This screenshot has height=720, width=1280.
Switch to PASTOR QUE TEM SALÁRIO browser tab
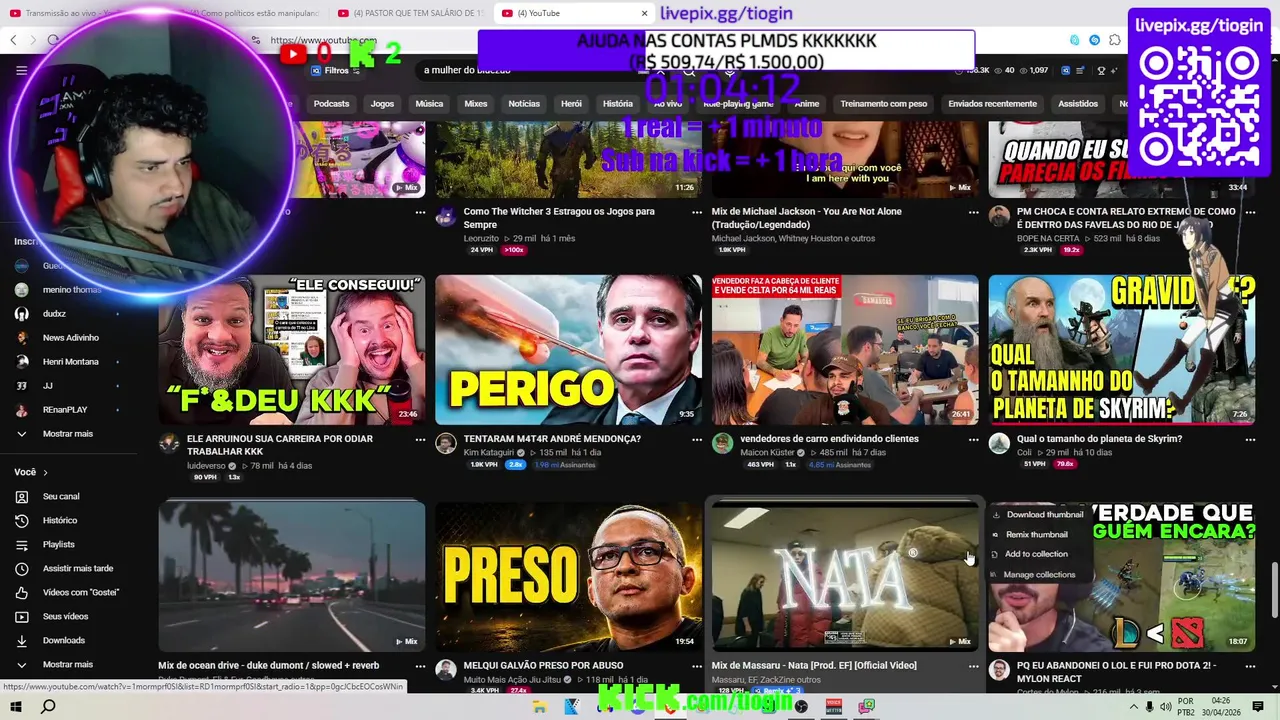point(410,13)
